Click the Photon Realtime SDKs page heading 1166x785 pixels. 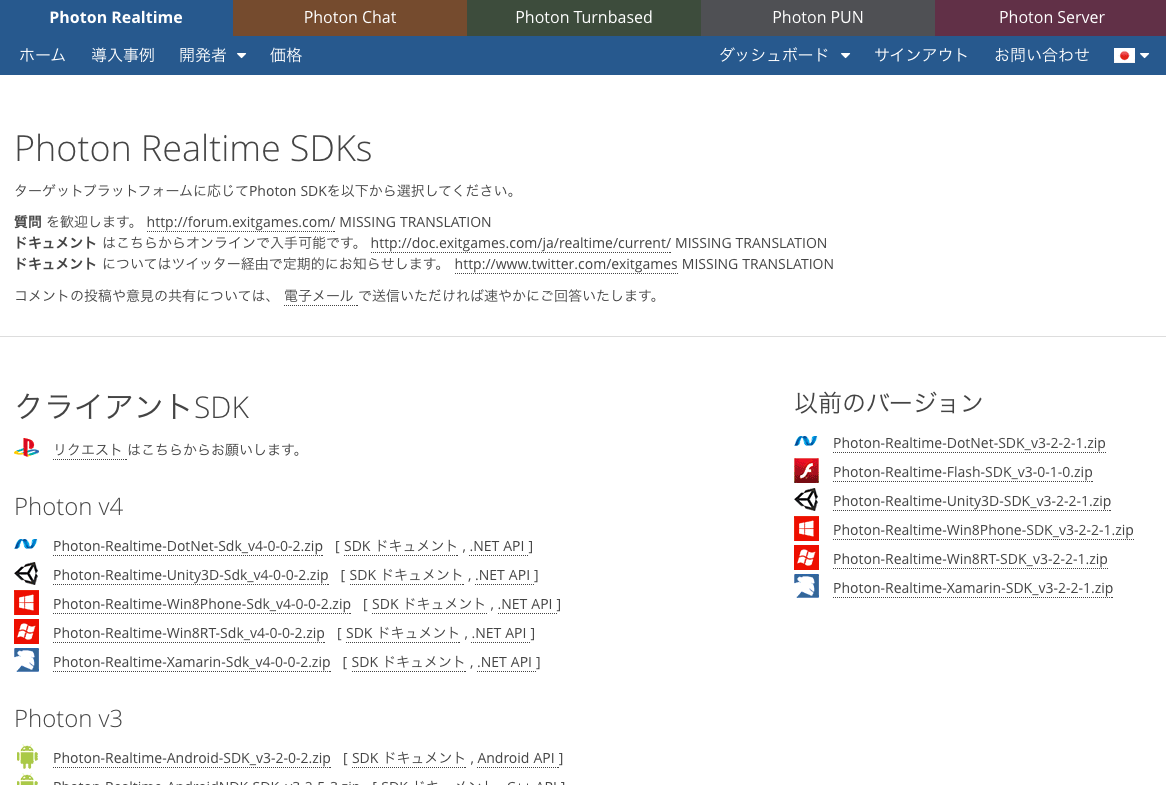point(193,149)
